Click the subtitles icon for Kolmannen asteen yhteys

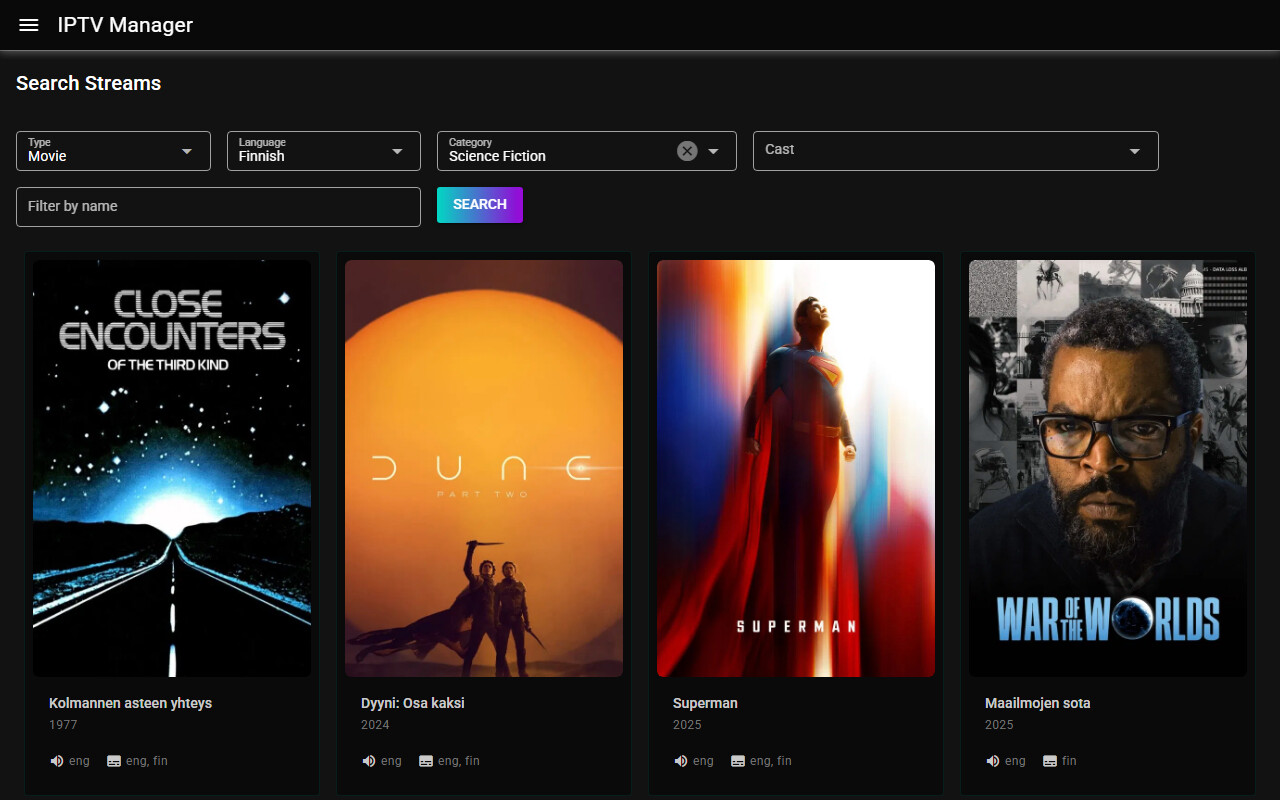pos(114,761)
